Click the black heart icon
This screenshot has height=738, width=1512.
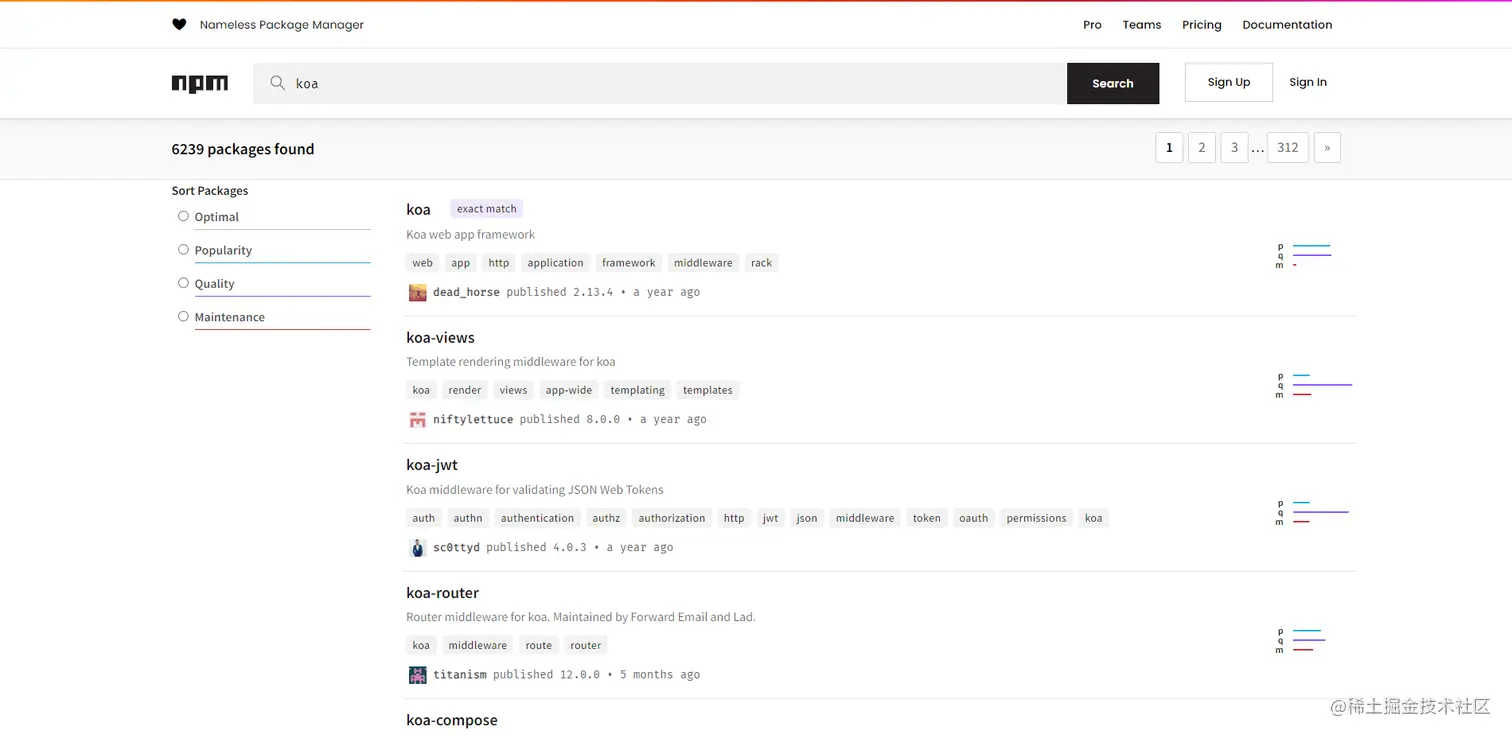coord(179,24)
